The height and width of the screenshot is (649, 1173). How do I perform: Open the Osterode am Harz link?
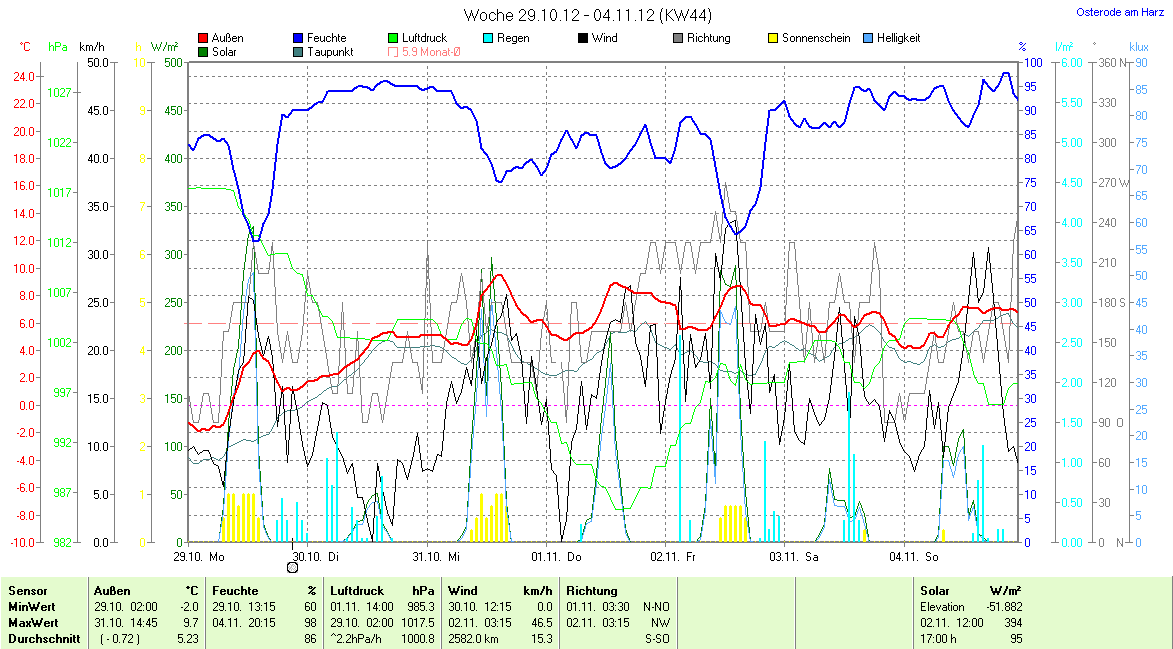1120,12
